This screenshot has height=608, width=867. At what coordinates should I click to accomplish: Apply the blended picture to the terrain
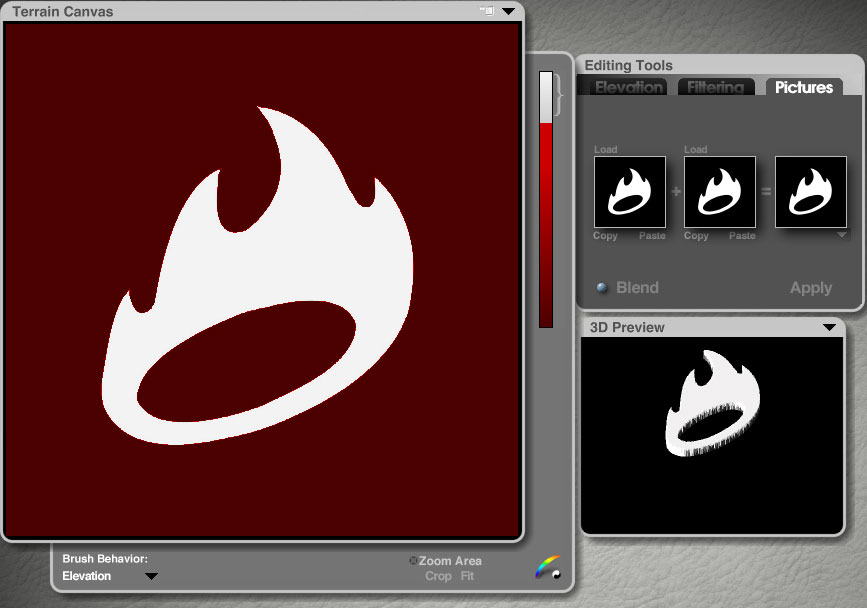tap(811, 287)
